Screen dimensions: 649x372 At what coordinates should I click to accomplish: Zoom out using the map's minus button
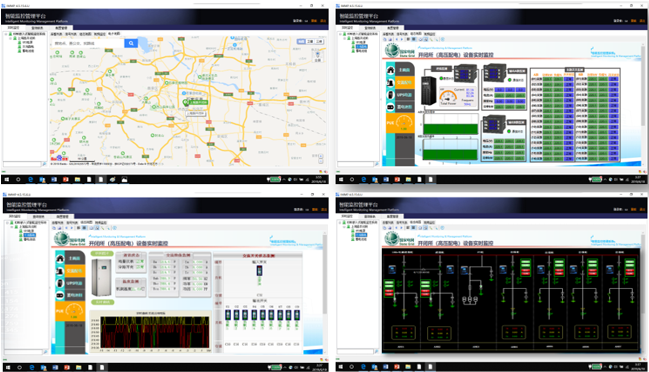tap(320, 161)
